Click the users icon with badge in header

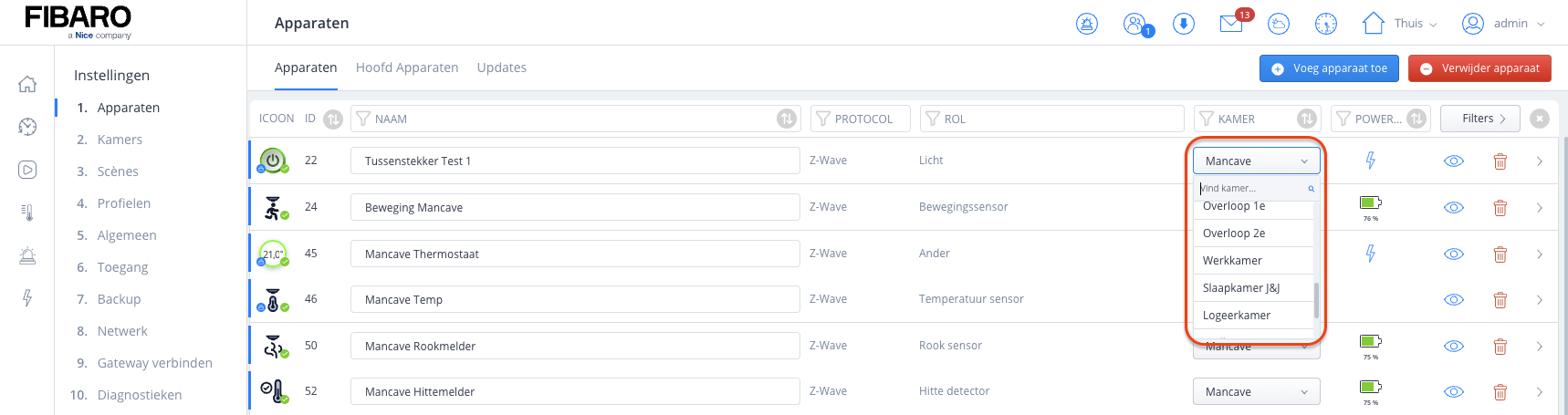(1134, 24)
